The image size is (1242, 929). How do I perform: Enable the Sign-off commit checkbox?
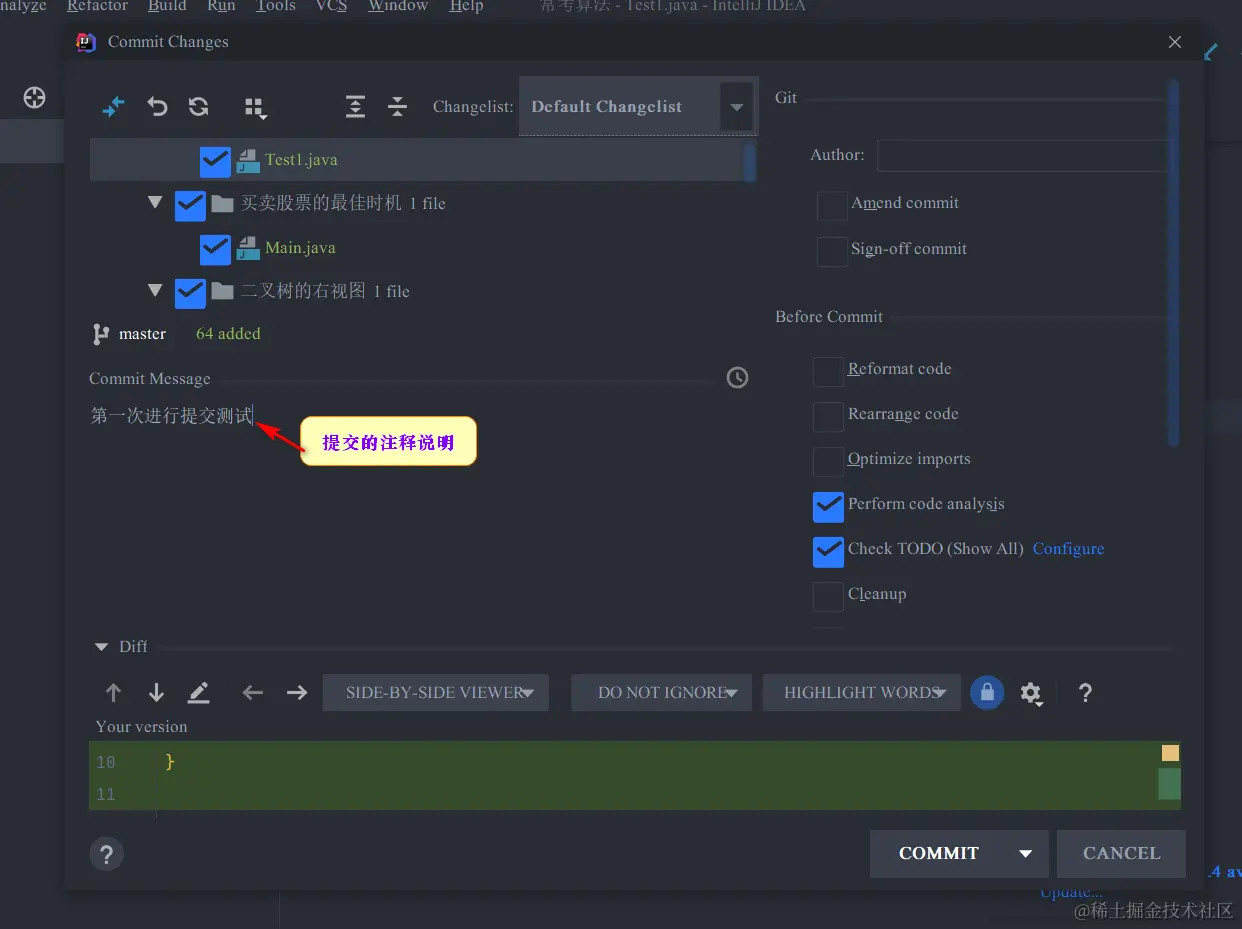(832, 250)
